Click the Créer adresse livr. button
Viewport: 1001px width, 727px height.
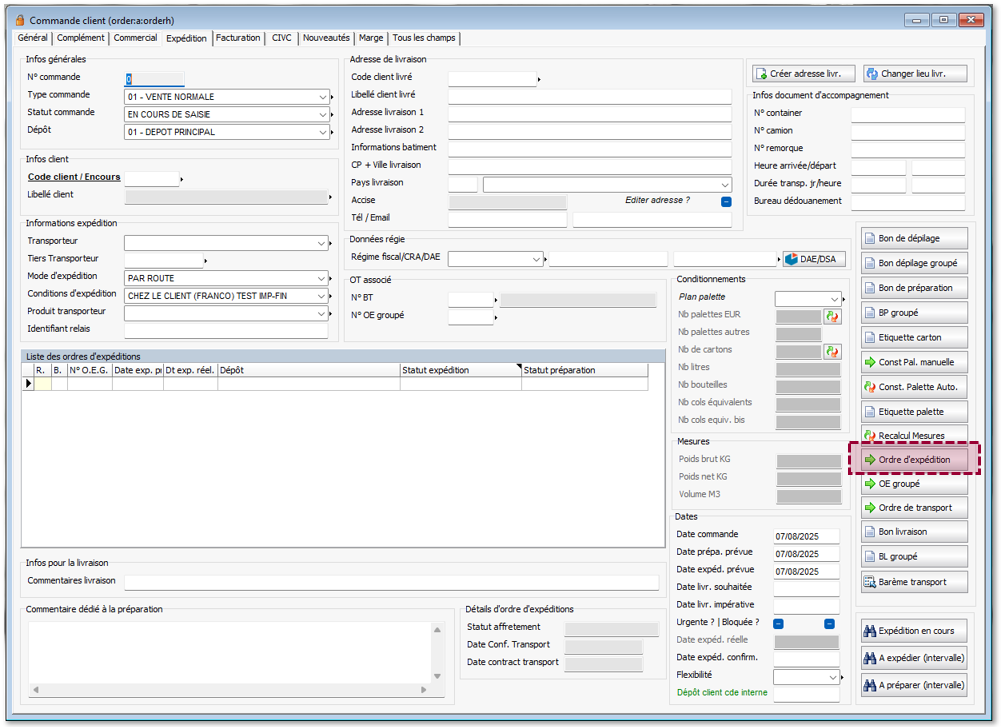coord(804,73)
